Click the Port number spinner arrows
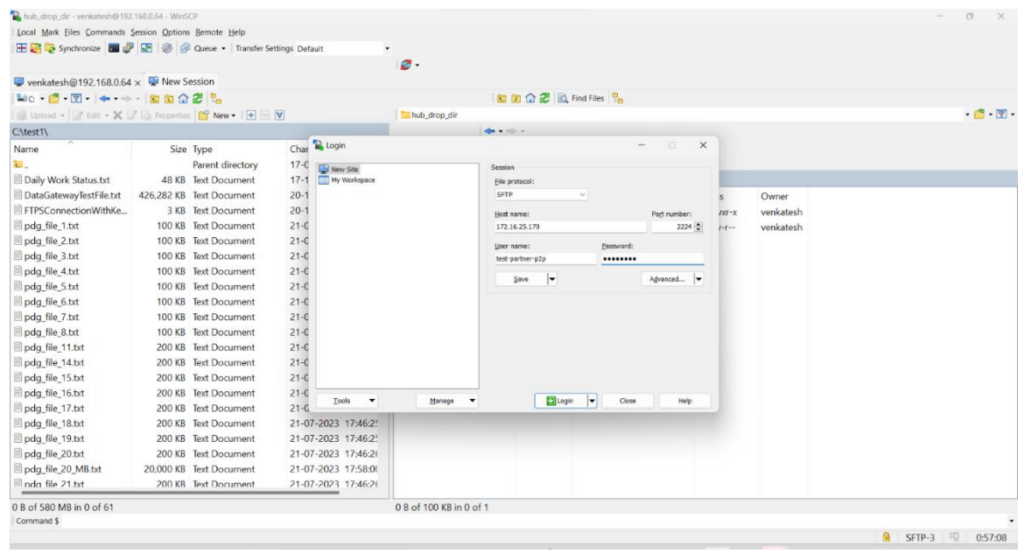 pyautogui.click(x=698, y=227)
